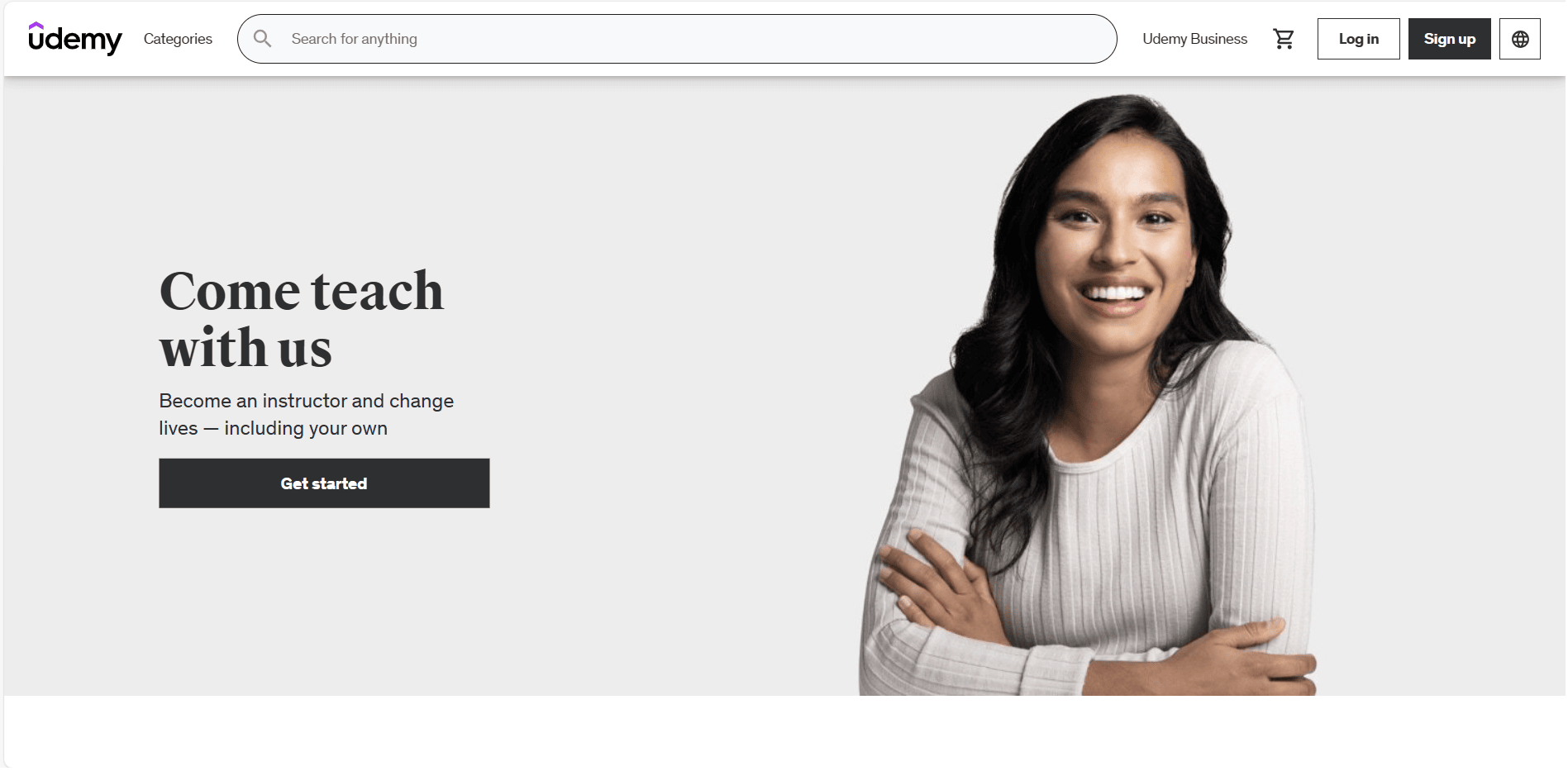Click the Become an instructor subtitle text
Viewport: 1568px width, 771px height.
(307, 415)
